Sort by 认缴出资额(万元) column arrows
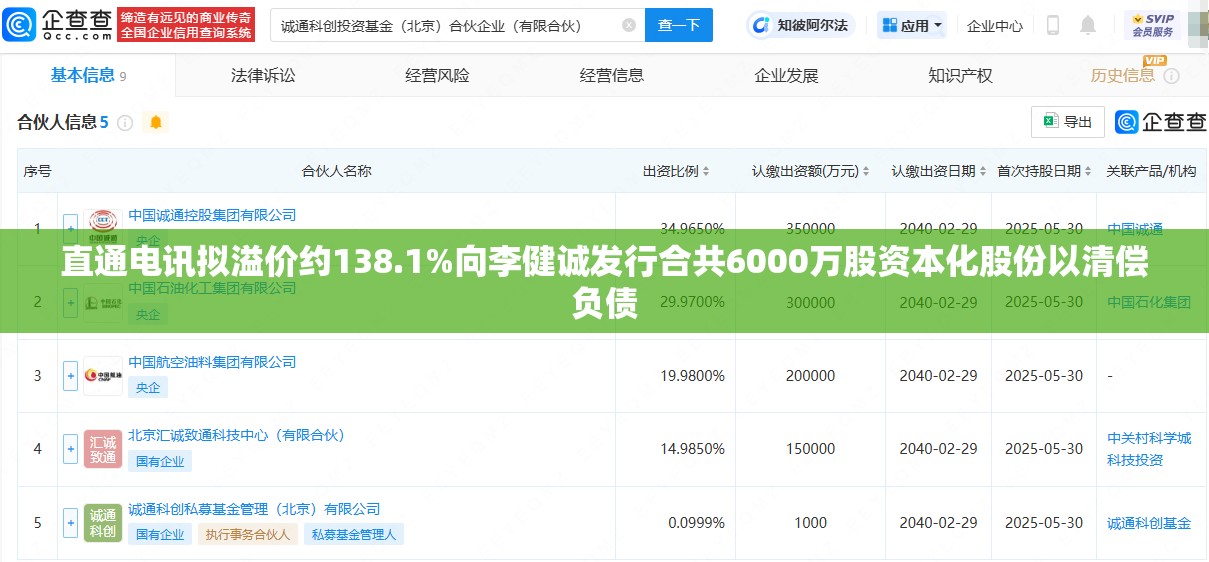 [866, 172]
